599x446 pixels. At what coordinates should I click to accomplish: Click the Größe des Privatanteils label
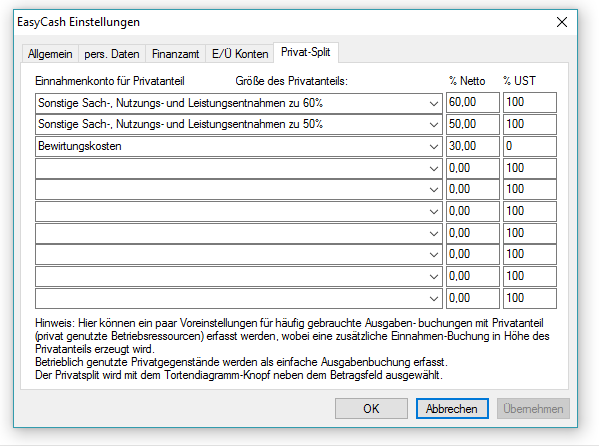[x=291, y=81]
